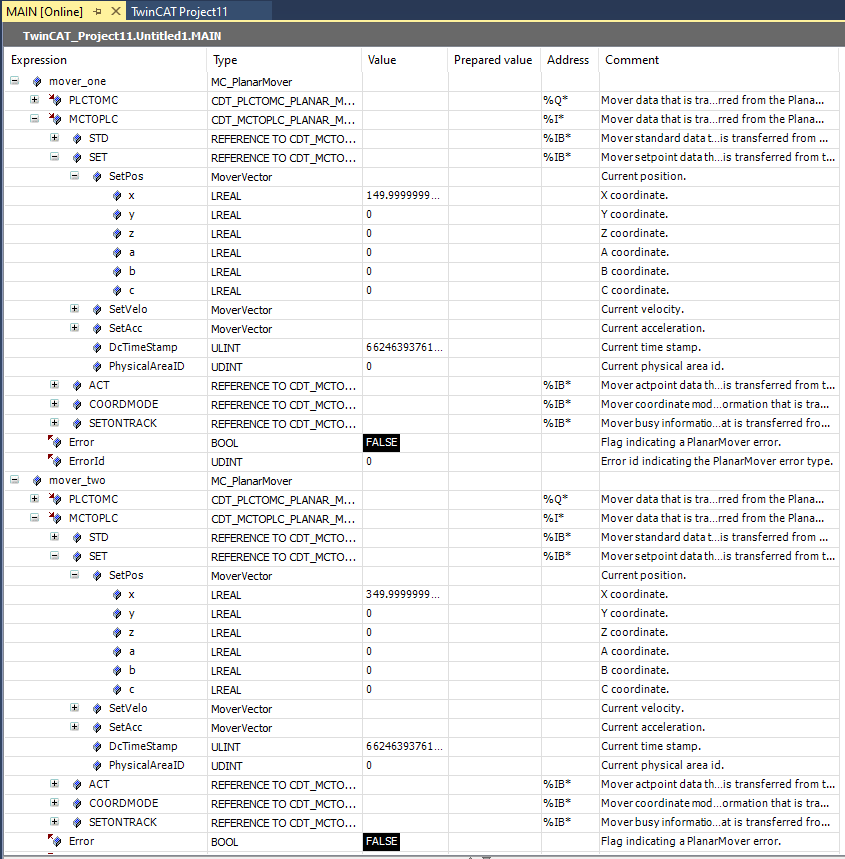Click SetAcc icon under mover_two

pos(97,728)
